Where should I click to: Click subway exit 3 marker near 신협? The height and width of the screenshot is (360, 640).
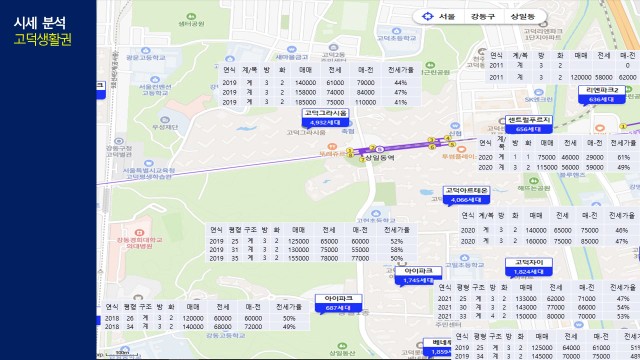[x=431, y=140]
